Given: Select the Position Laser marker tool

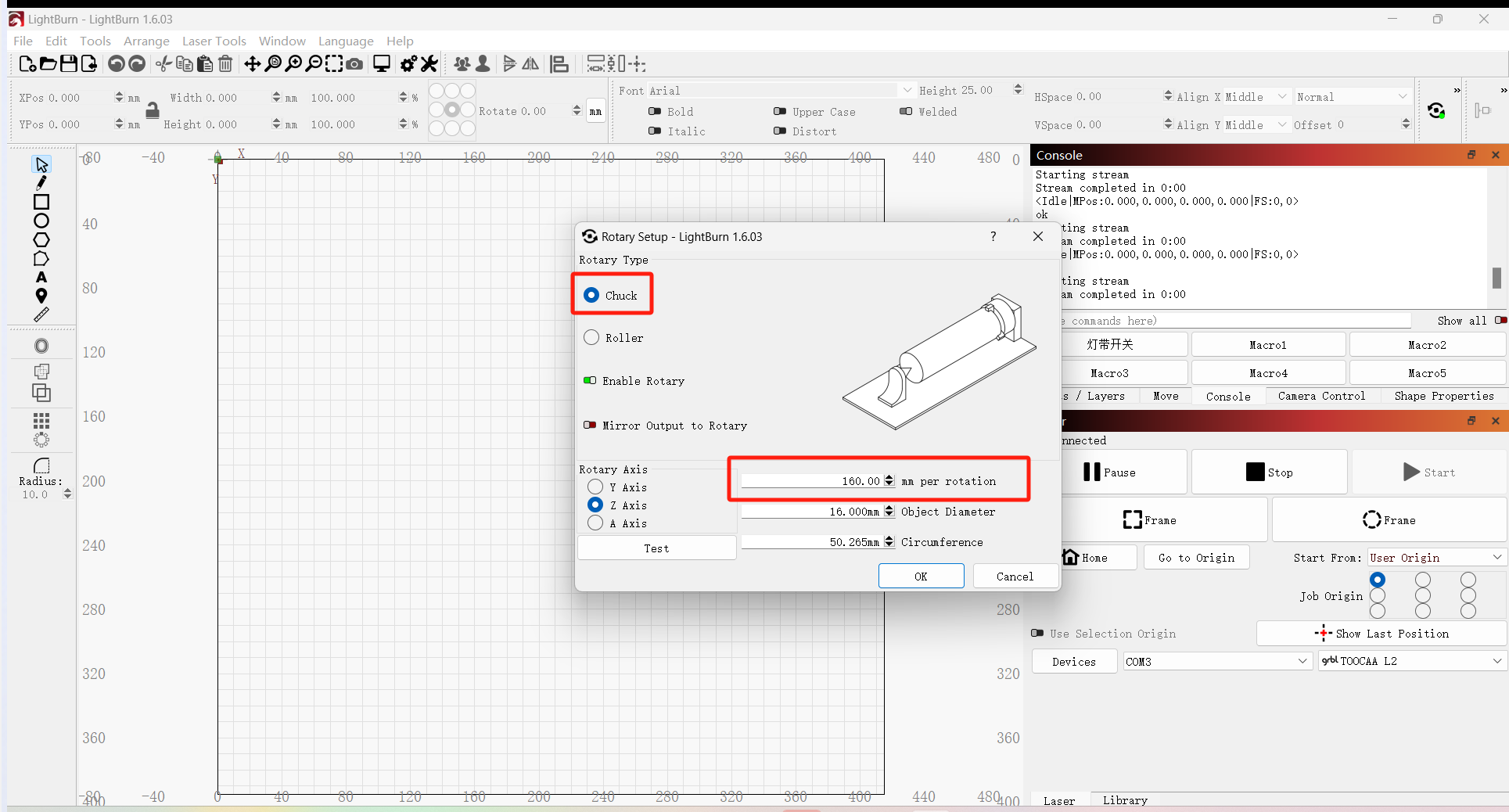Looking at the screenshot, I should [x=41, y=296].
